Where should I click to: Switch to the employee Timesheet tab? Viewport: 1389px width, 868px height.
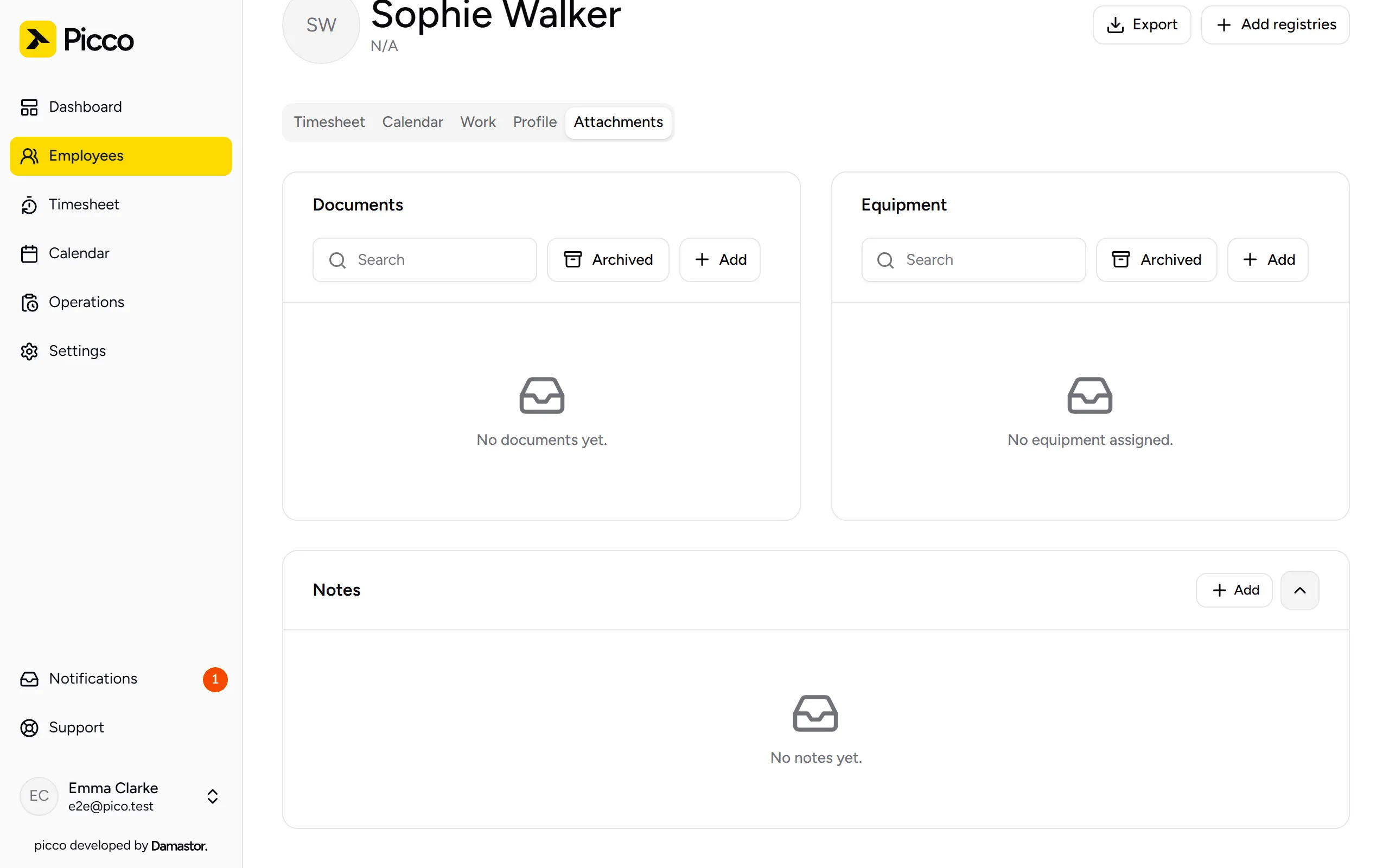coord(329,122)
